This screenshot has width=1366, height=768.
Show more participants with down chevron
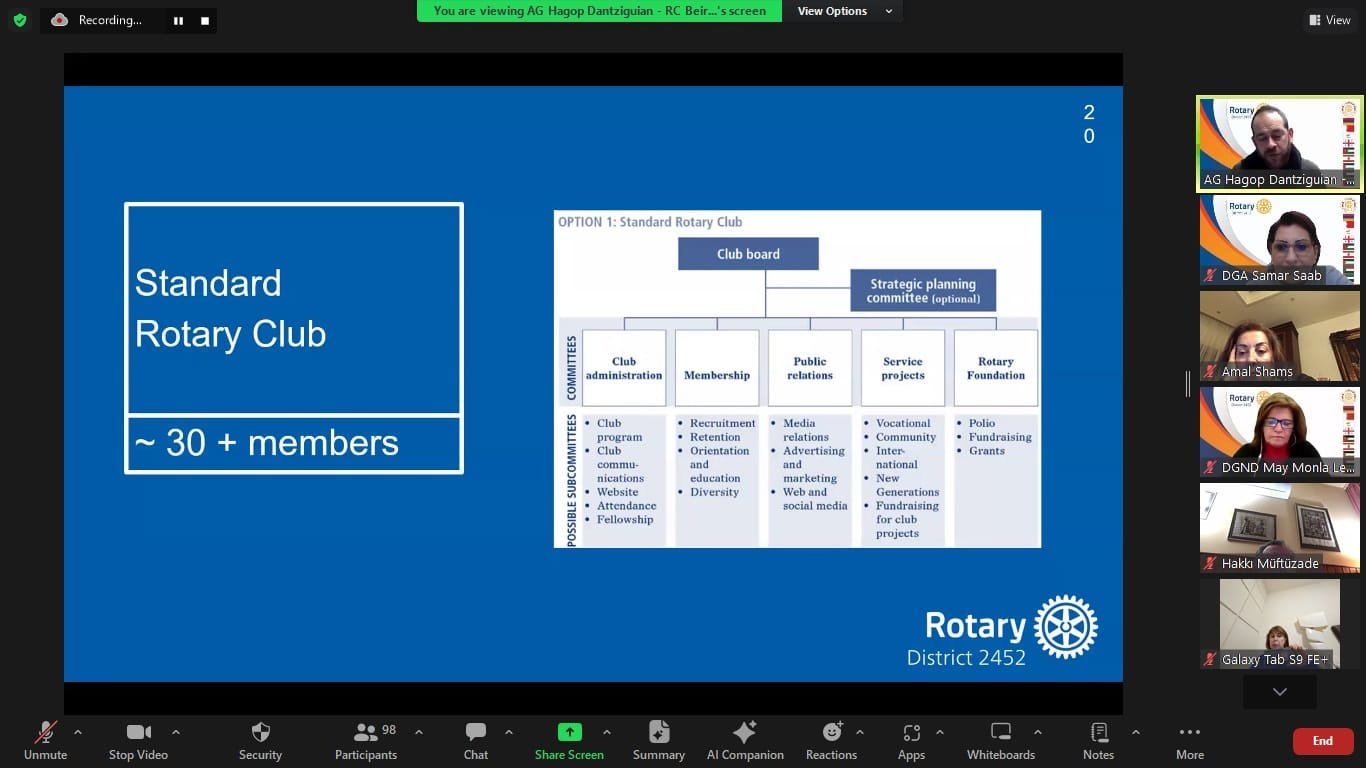pos(1279,691)
